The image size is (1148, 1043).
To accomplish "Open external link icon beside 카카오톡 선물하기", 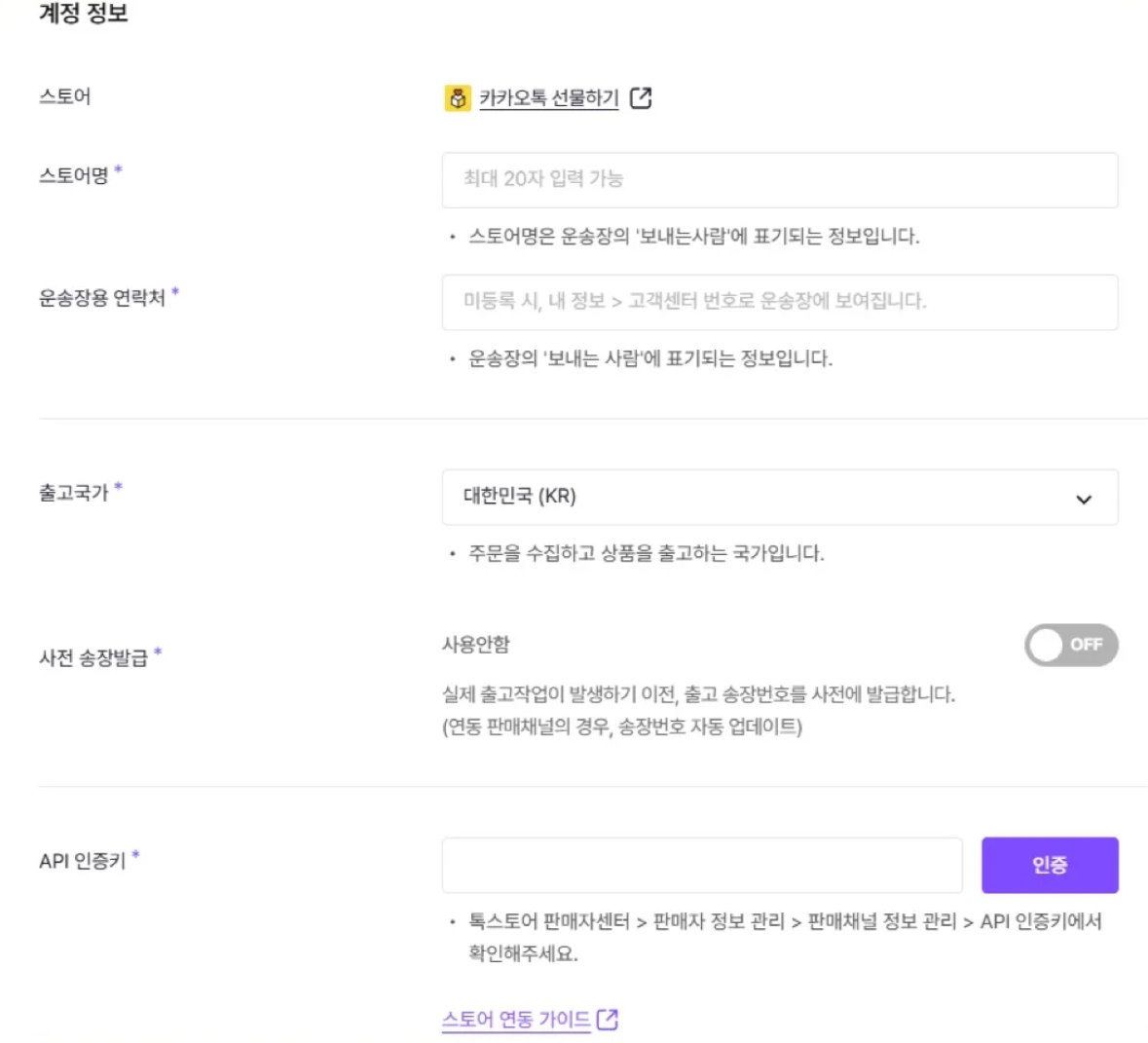I will pyautogui.click(x=641, y=98).
